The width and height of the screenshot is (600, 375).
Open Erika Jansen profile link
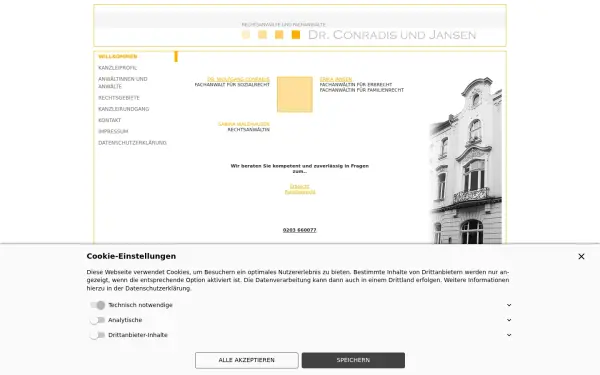click(x=336, y=79)
